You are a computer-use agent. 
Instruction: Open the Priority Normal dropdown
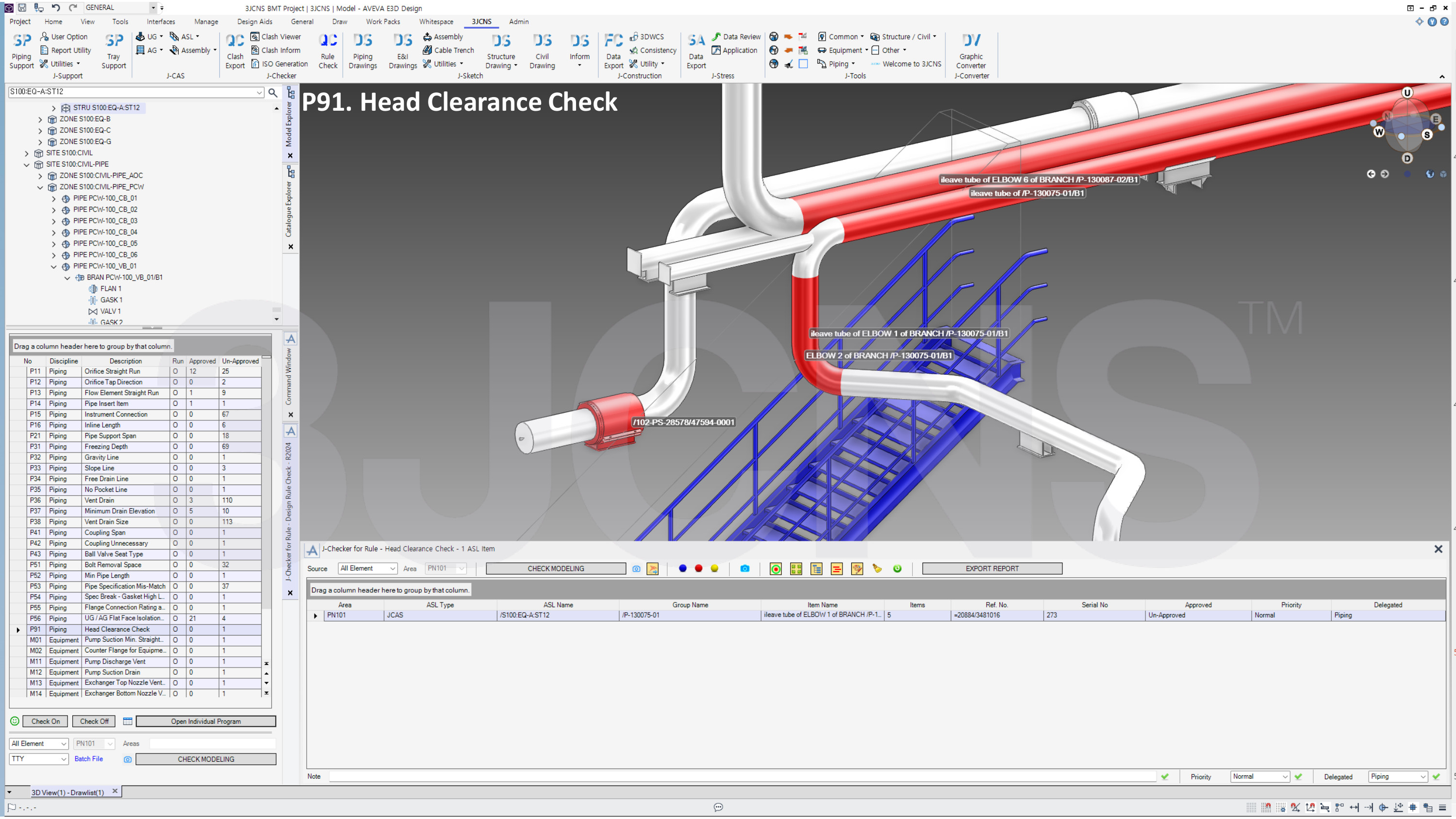pos(1260,777)
